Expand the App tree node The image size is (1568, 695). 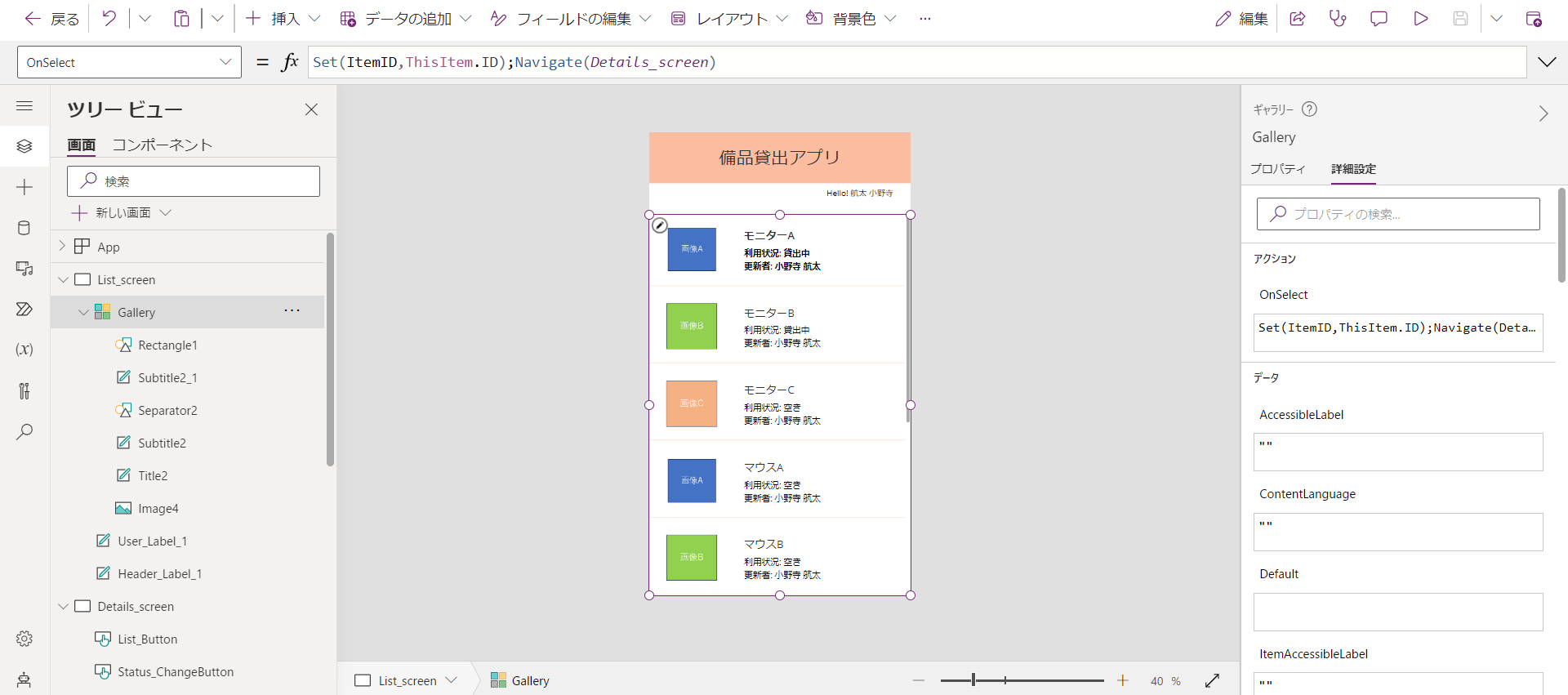coord(62,246)
